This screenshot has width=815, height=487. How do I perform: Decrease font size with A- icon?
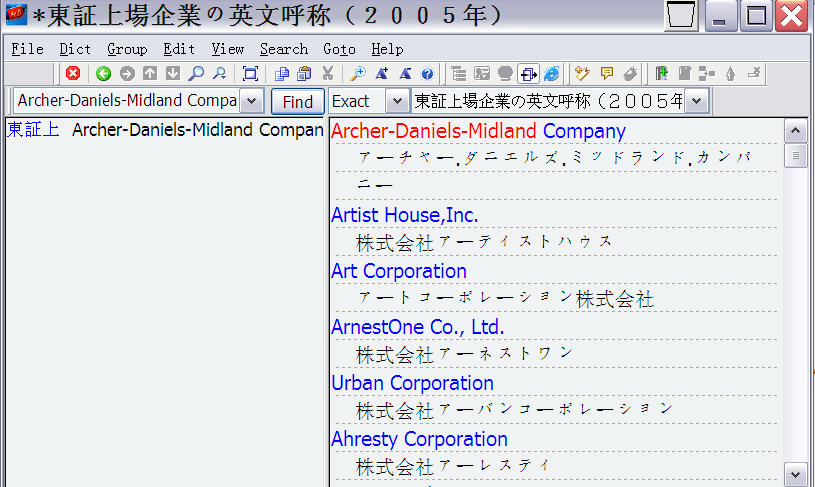405,73
